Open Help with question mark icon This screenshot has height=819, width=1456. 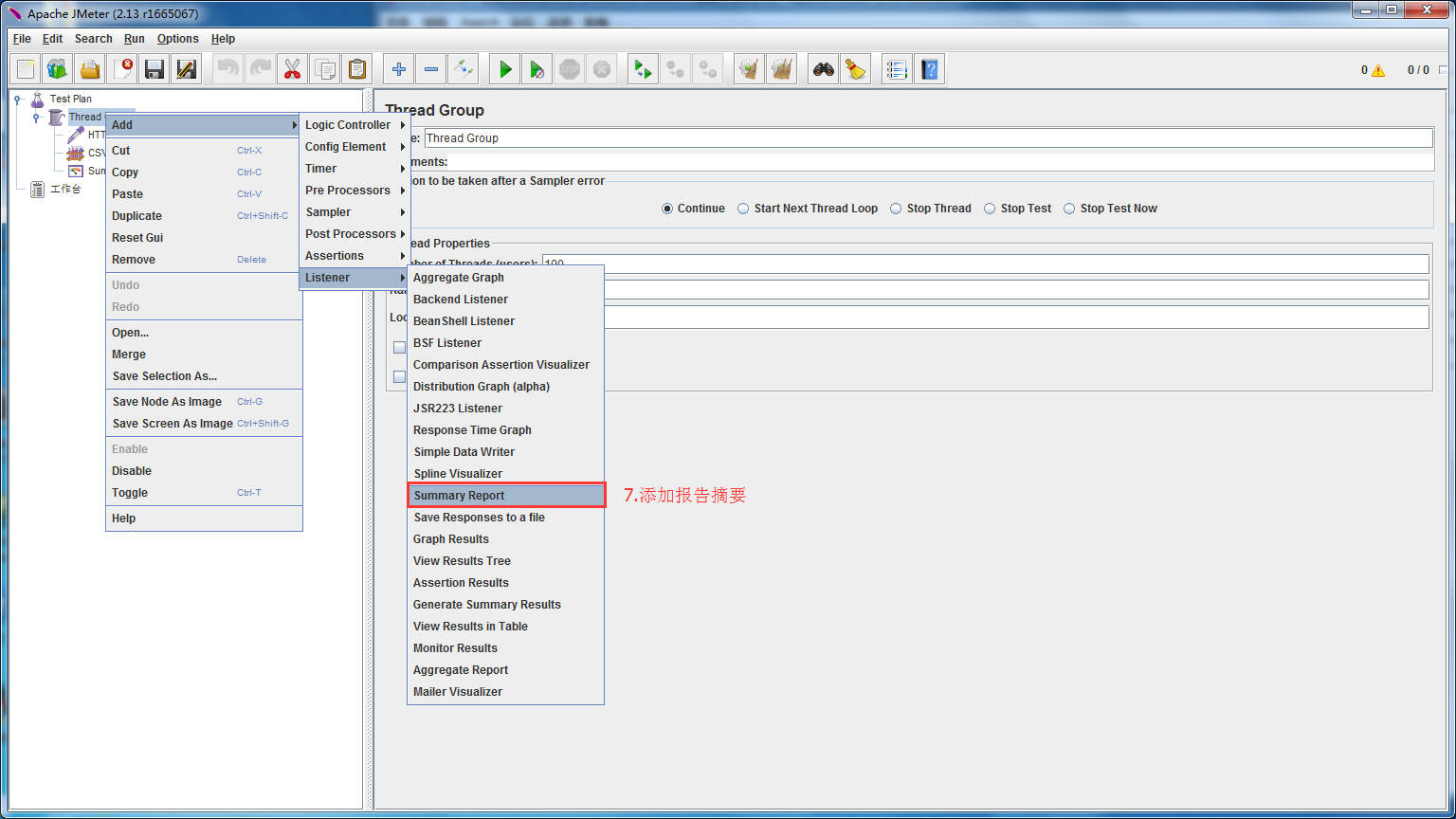pos(930,69)
